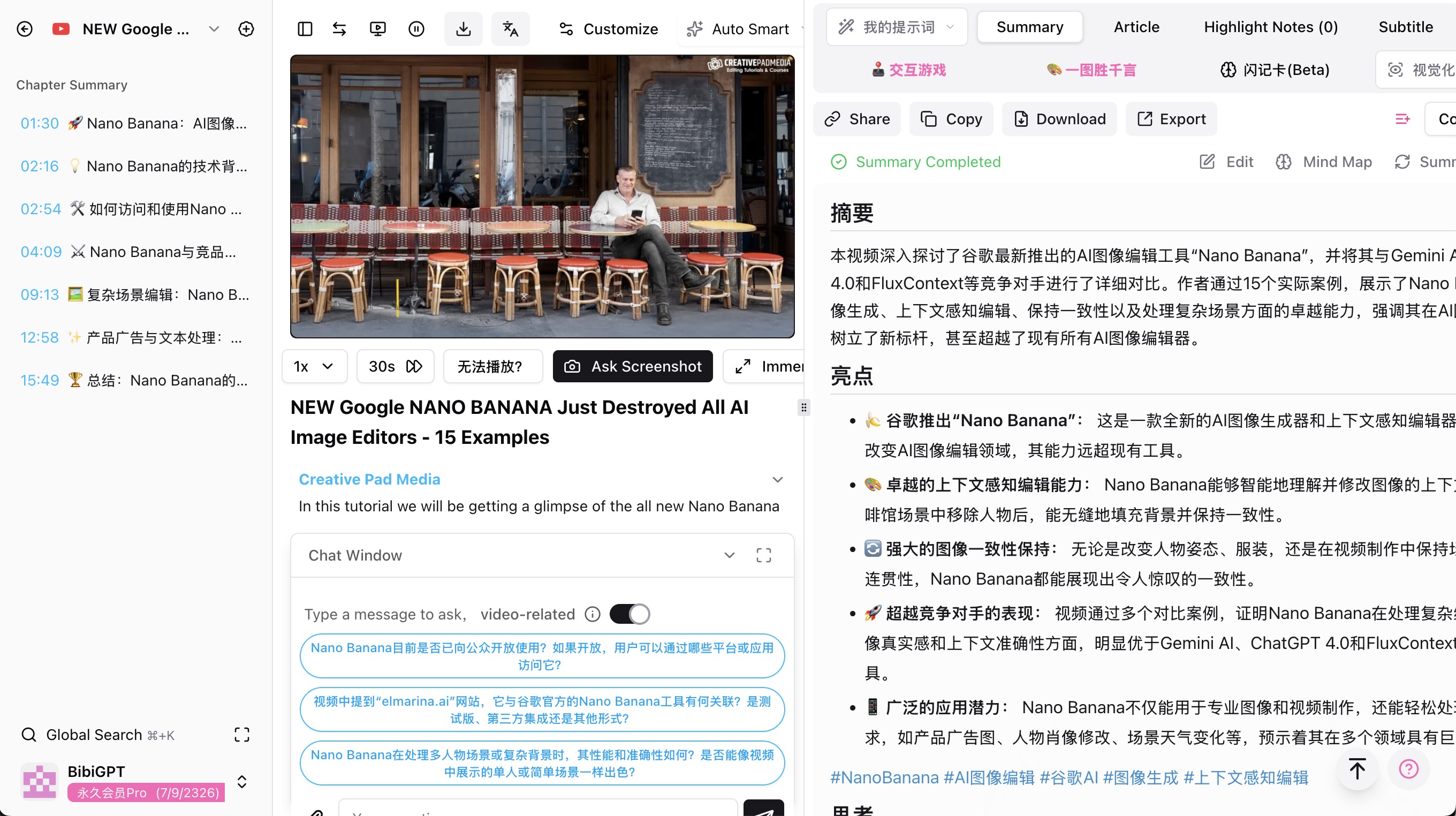
Task: Collapse the Creative Pad Media description
Action: pos(778,479)
